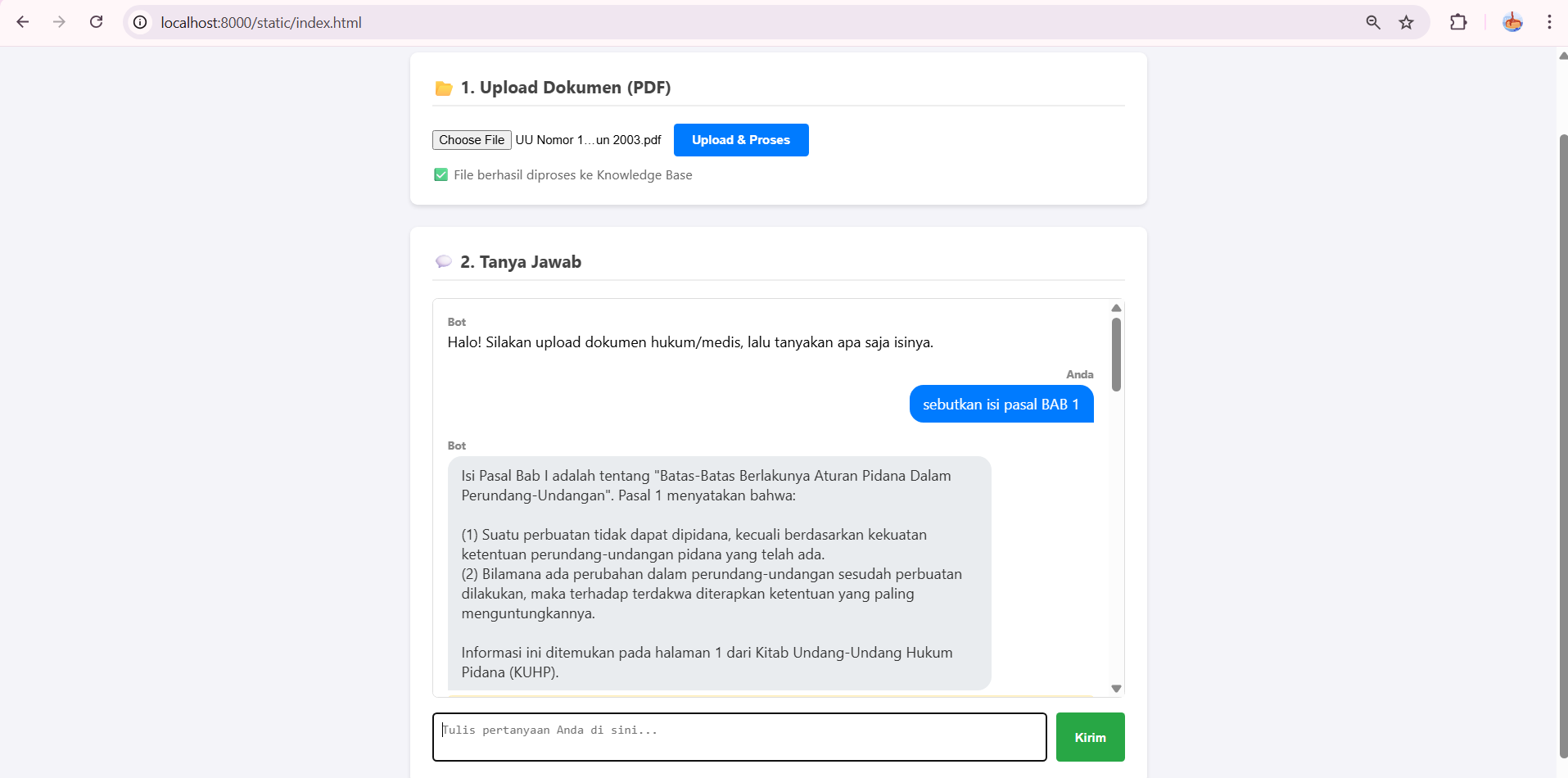Image resolution: width=1568 pixels, height=778 pixels.
Task: Open the Chrome three-dot menu
Action: [x=1549, y=22]
